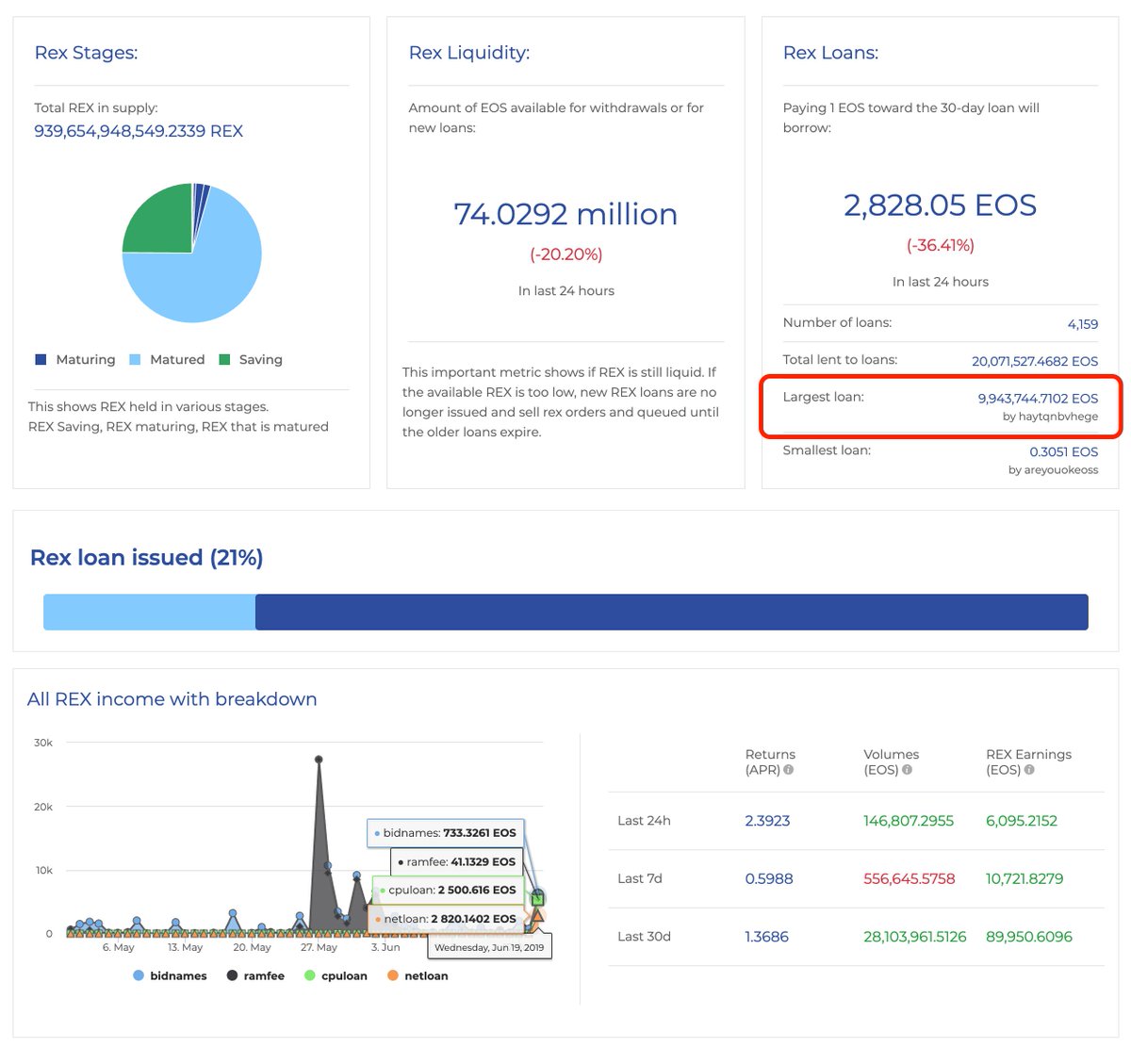
Task: Click the Wednesday, Jun 19, 2019 date label
Action: (x=489, y=947)
